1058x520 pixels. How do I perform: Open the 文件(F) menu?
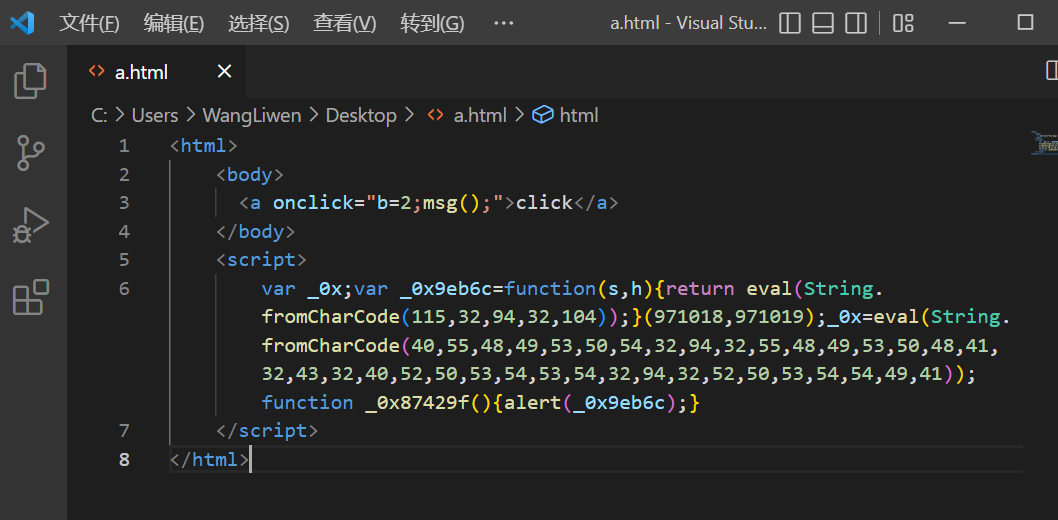coord(89,23)
